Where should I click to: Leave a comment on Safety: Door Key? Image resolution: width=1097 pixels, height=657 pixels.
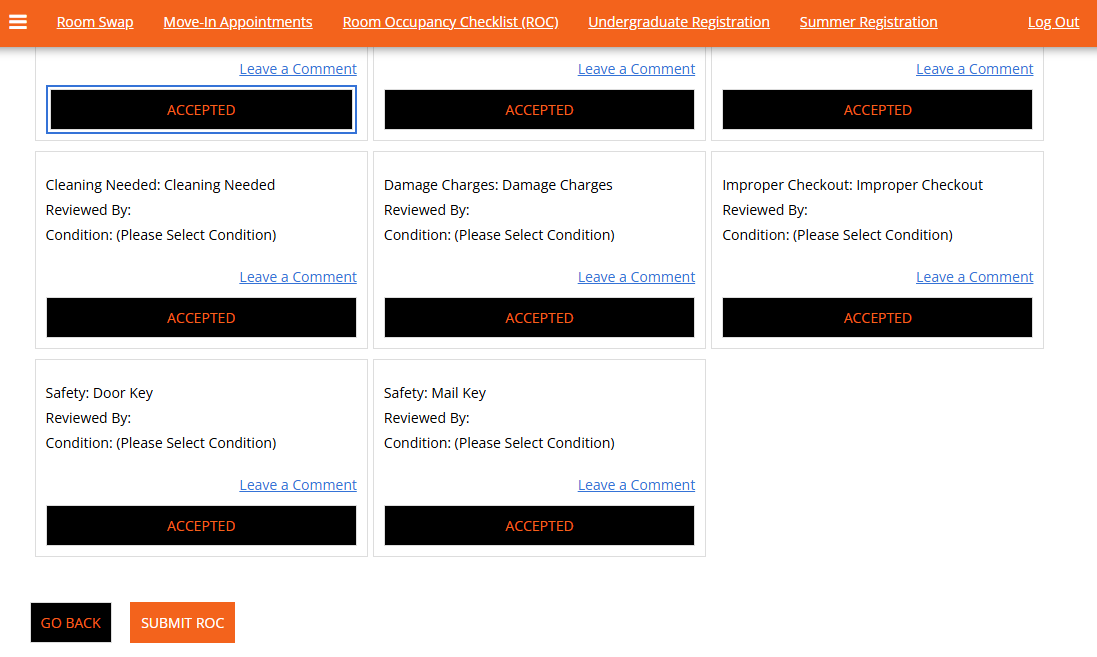[298, 485]
